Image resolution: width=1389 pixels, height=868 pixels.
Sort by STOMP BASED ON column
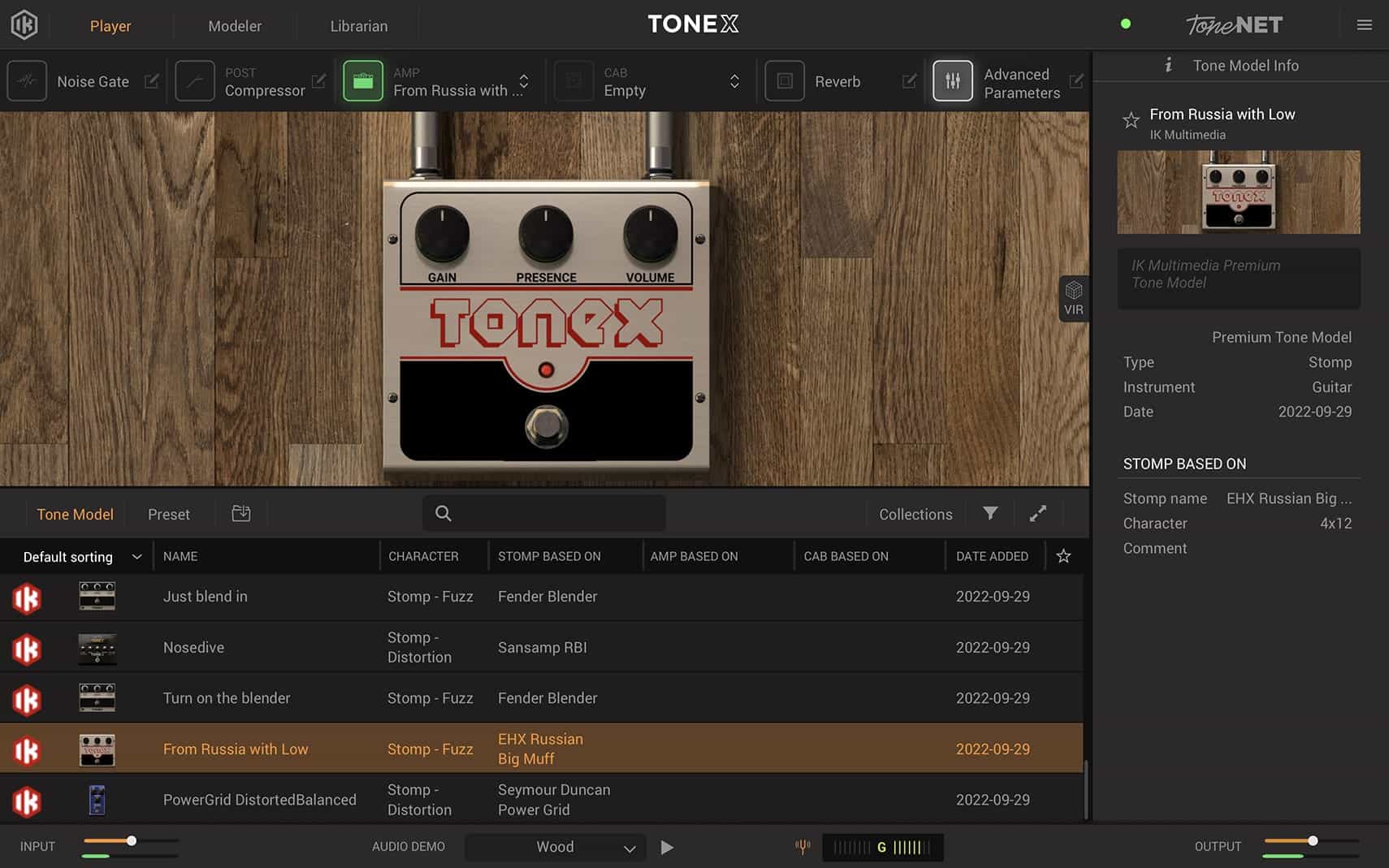click(549, 556)
